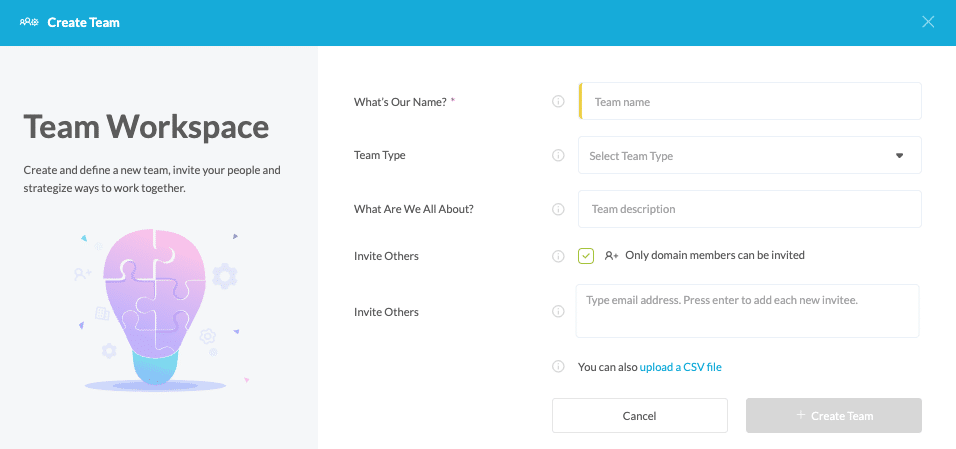Click info icon beside What's Our Name
The width and height of the screenshot is (956, 449).
point(558,102)
